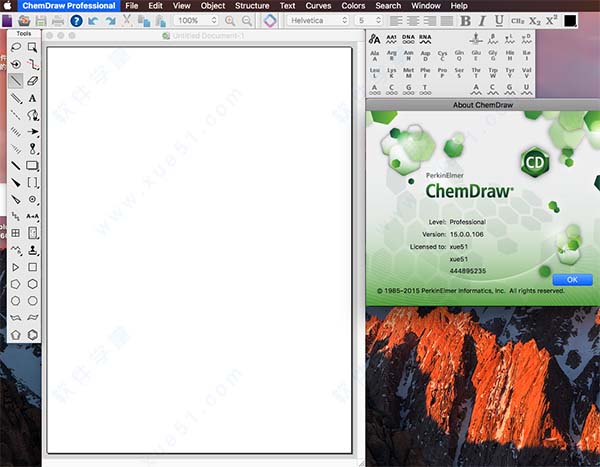600x467 pixels.
Task: Select the Text tool in Tools palette
Action: point(33,98)
